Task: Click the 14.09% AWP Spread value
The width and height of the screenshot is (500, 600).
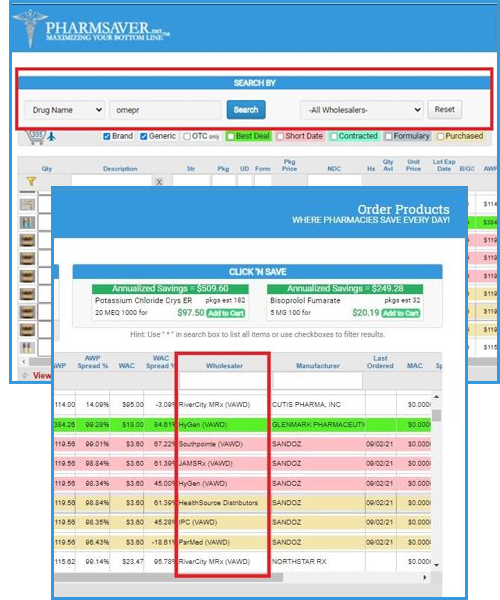Action: pyautogui.click(x=97, y=405)
